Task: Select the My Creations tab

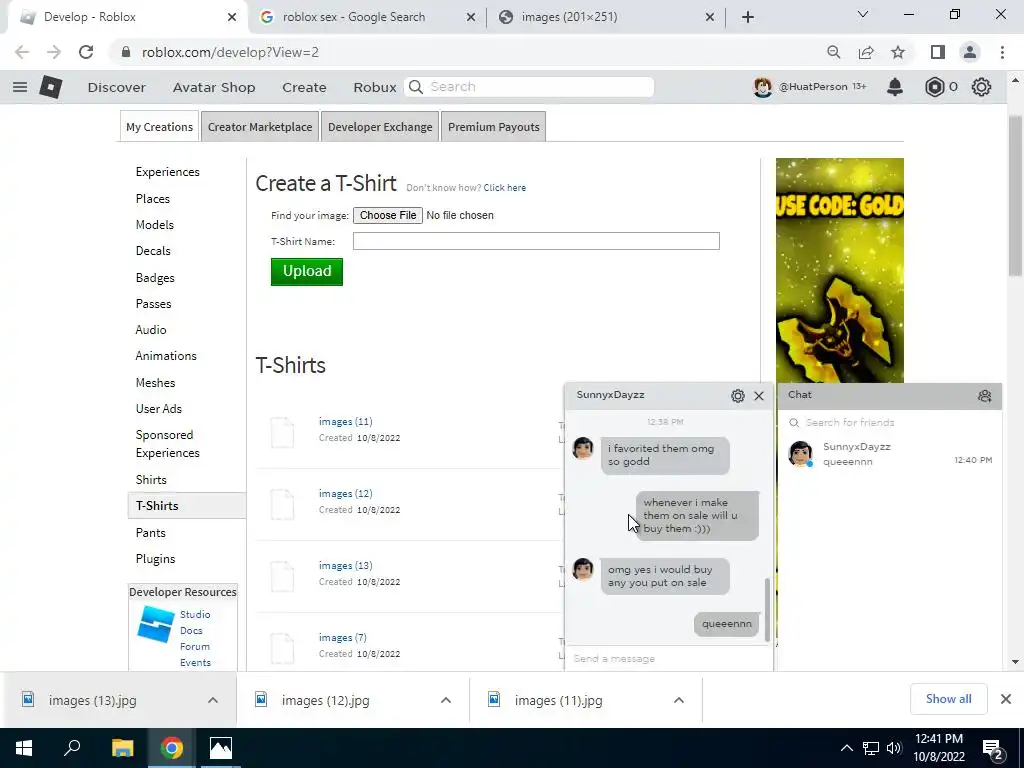Action: pos(159,127)
